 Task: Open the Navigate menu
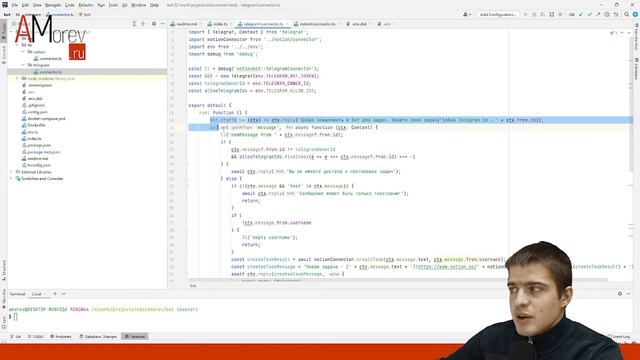[53, 5]
